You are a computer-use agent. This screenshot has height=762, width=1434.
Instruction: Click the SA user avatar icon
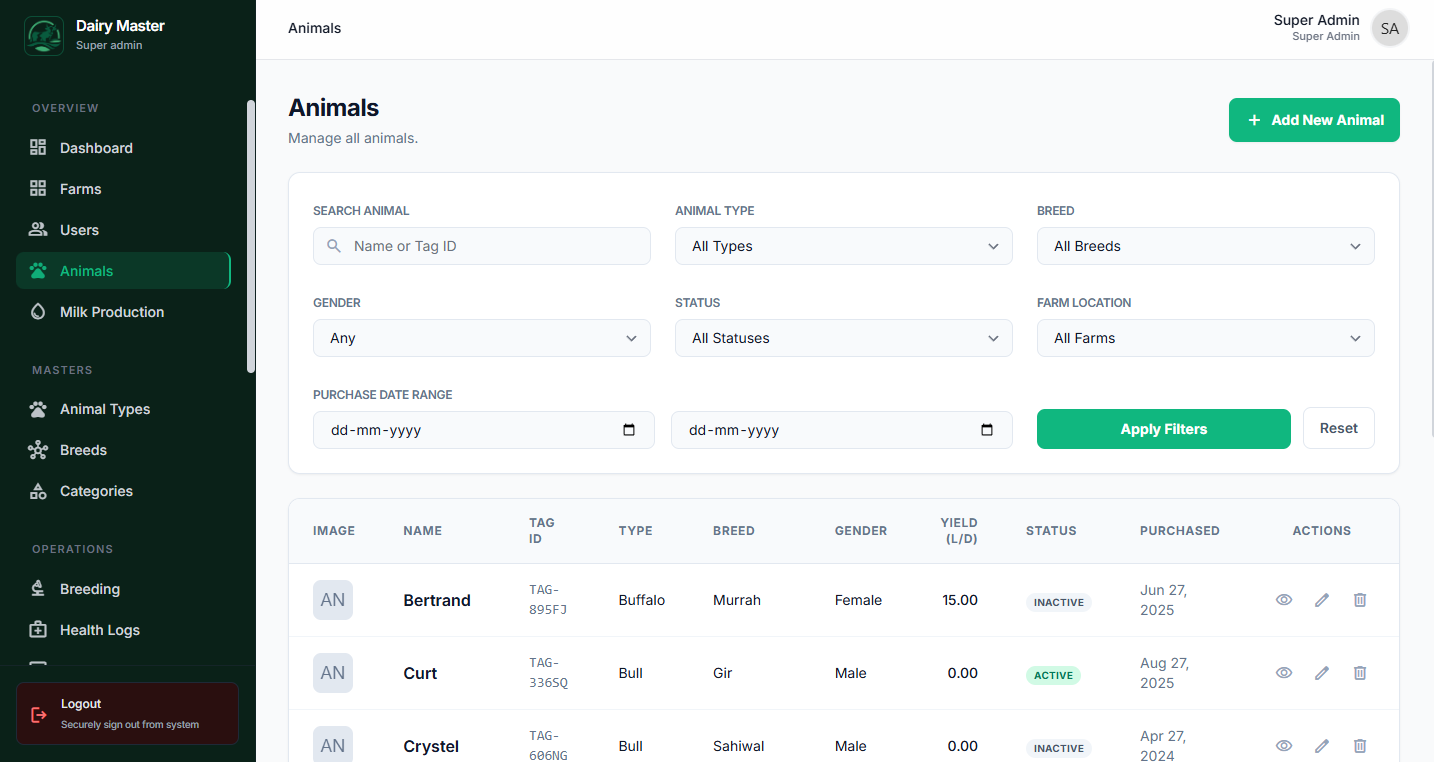(1389, 29)
